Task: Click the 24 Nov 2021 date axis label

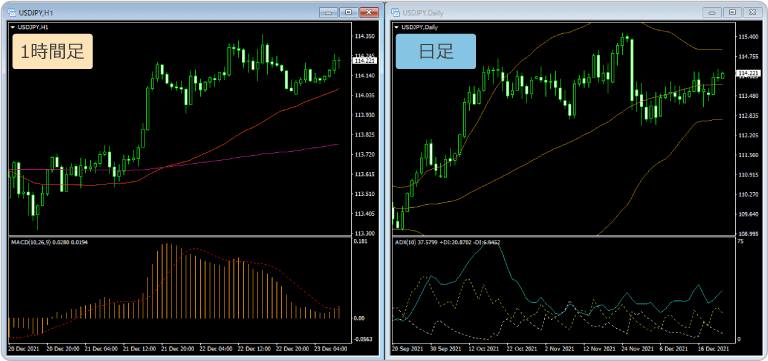Action: (635, 348)
